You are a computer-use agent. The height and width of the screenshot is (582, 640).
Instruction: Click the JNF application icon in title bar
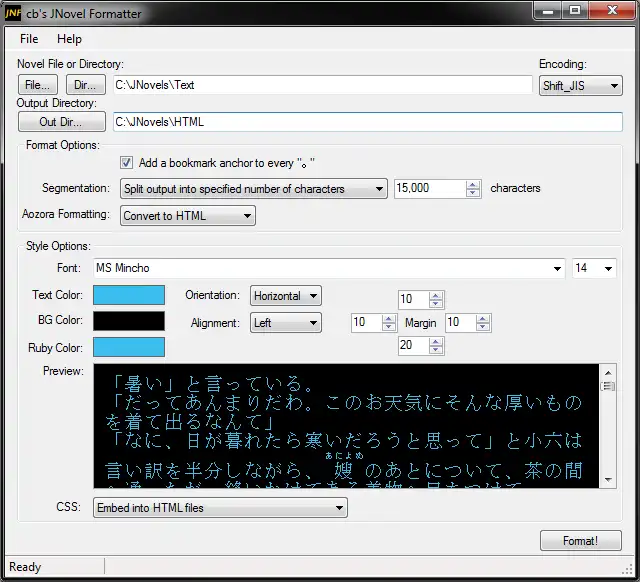13,13
